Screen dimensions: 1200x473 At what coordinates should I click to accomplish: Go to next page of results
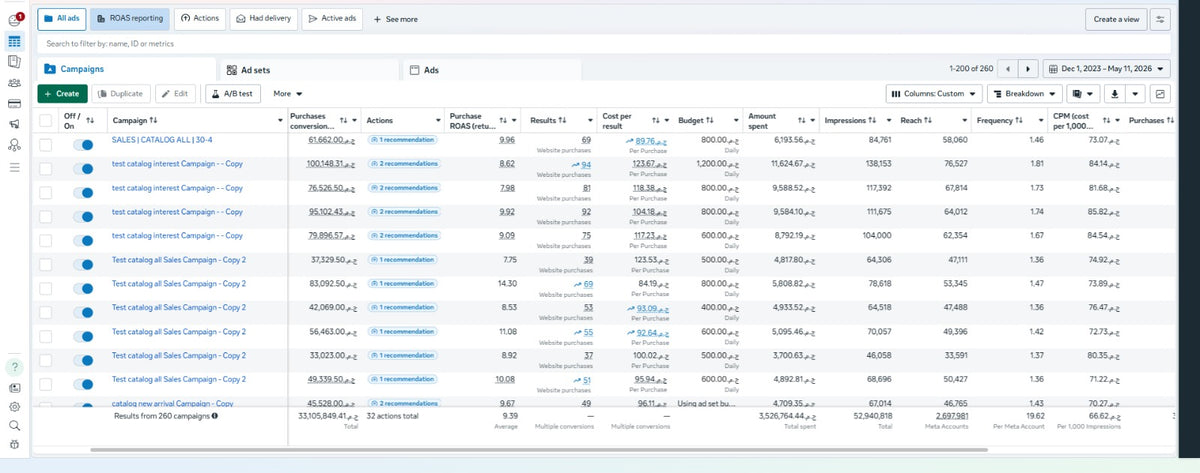(x=1027, y=69)
